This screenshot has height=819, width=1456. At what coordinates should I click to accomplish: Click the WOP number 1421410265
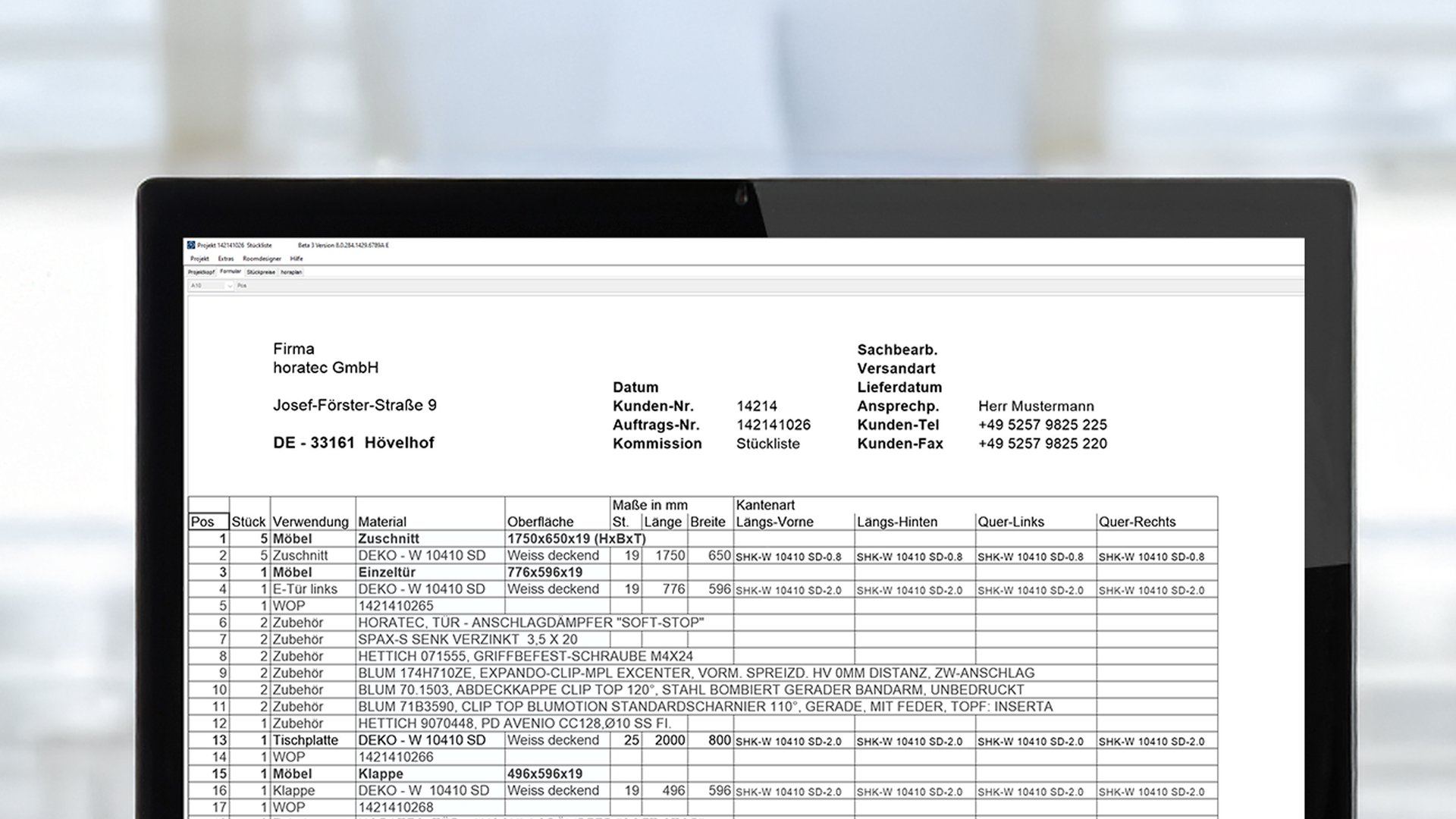click(396, 606)
